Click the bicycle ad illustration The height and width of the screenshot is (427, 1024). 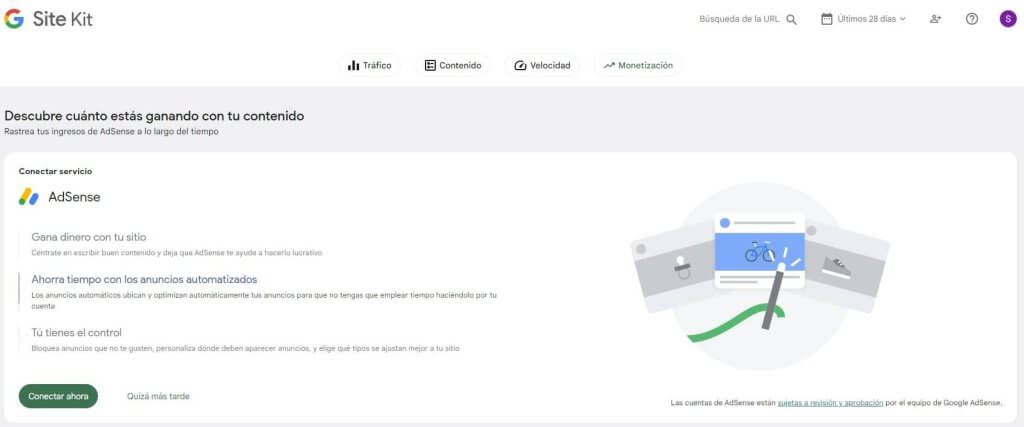coord(760,251)
